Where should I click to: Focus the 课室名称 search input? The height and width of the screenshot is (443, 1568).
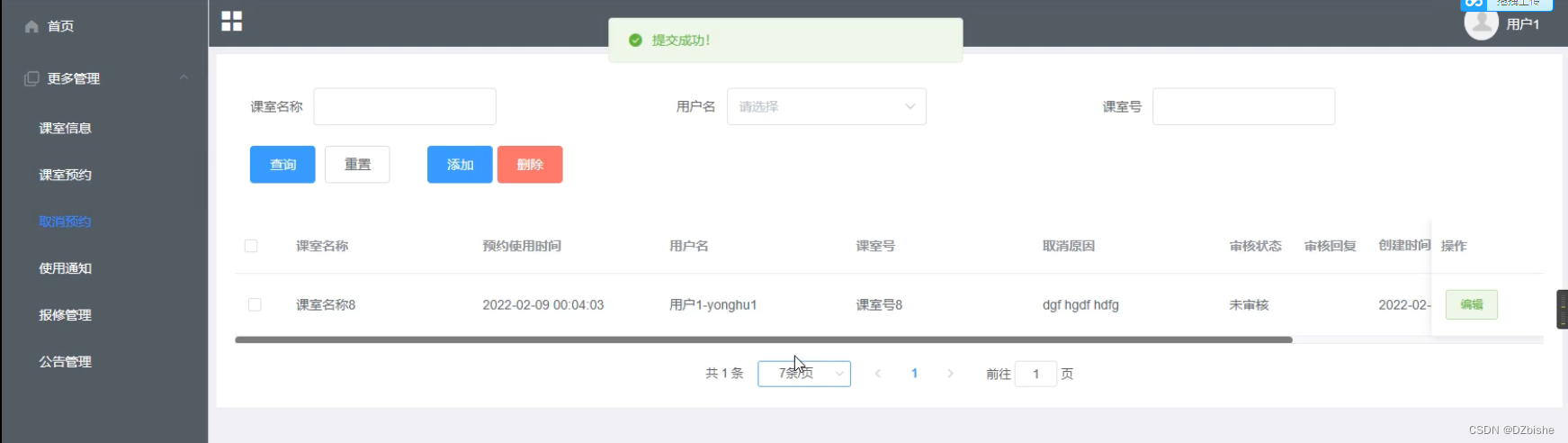405,106
